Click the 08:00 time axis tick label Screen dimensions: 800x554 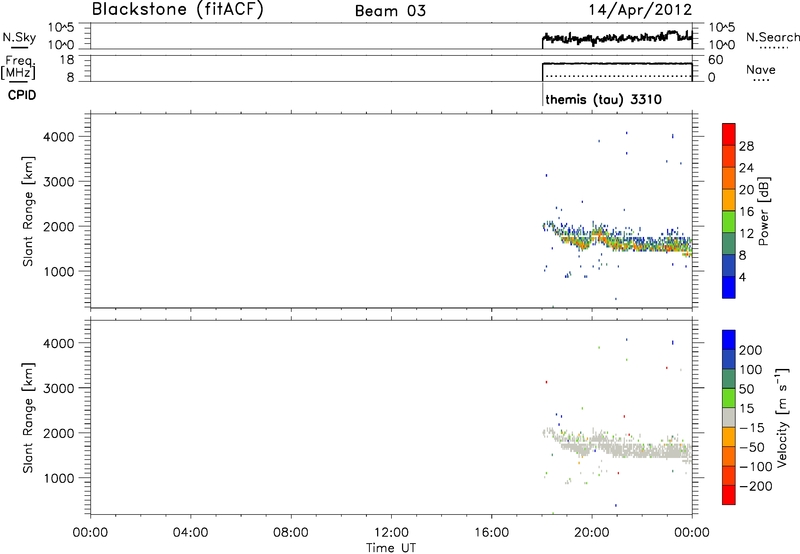pos(291,533)
